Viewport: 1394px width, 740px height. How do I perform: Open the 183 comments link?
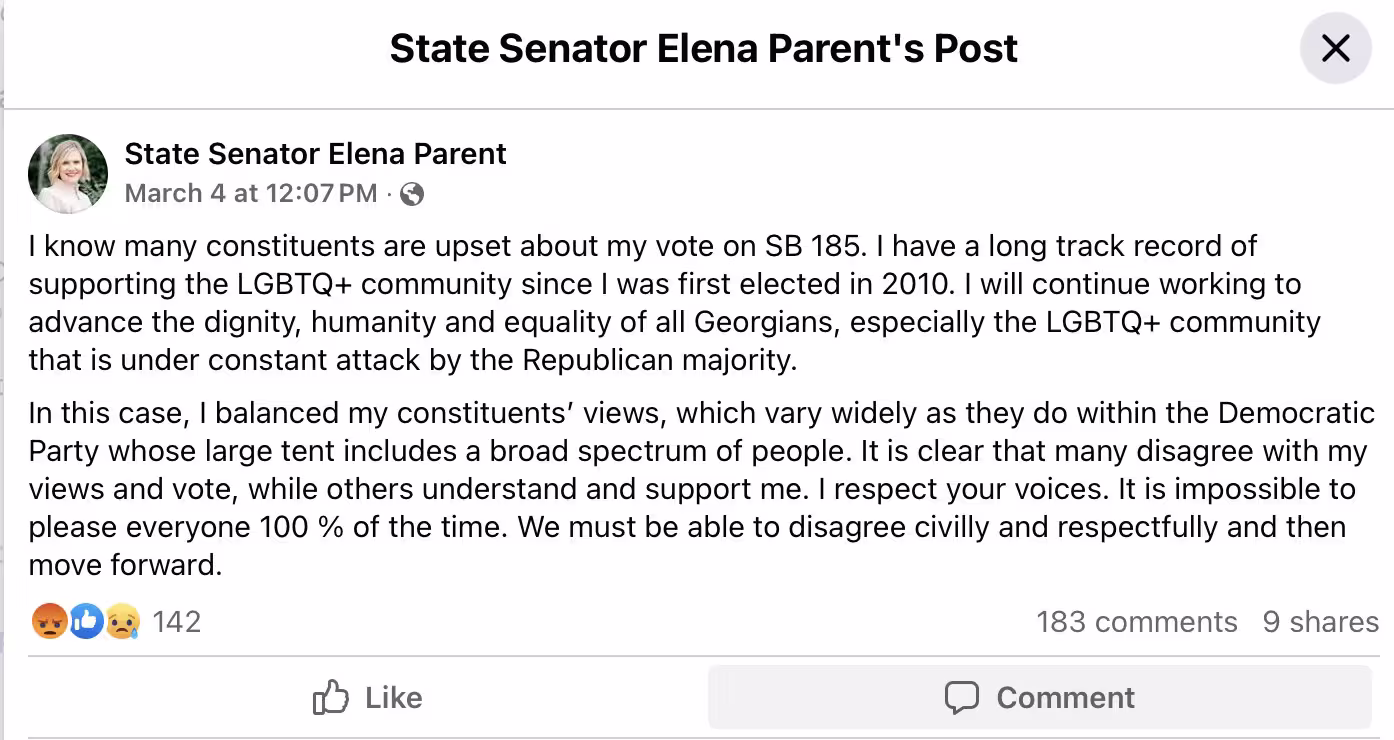[x=1137, y=622]
